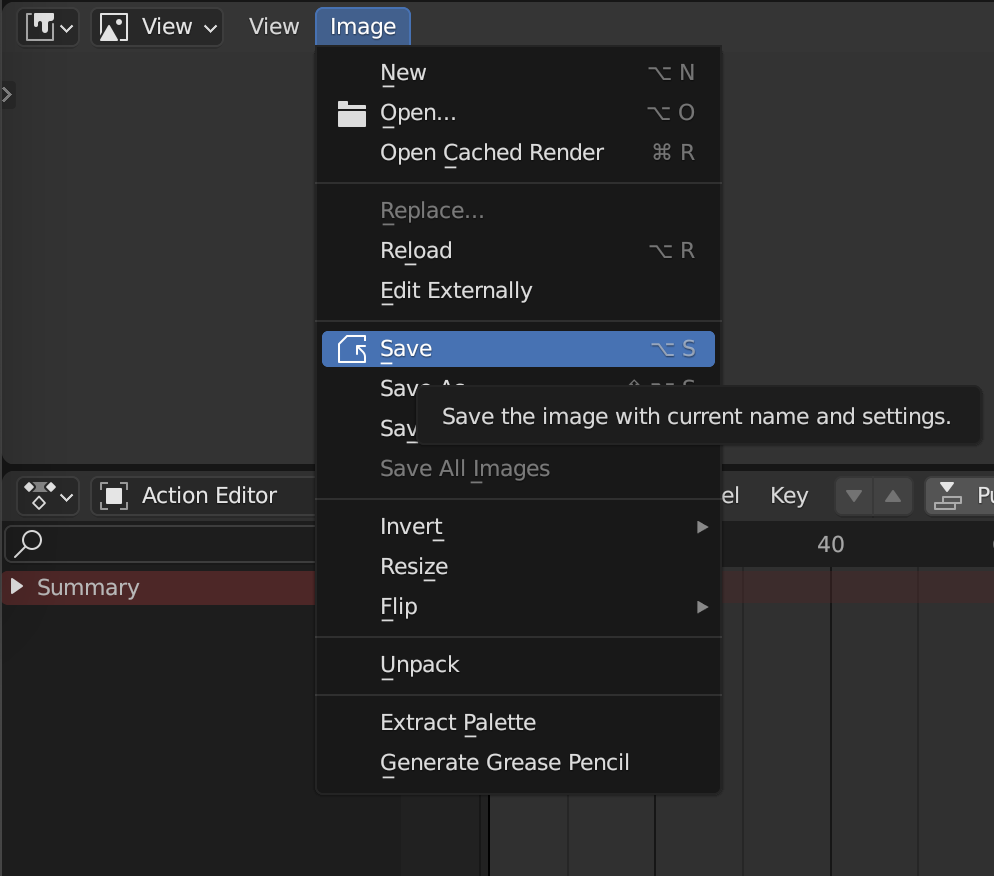Click the up arrow layer button
This screenshot has width=994, height=876.
click(893, 496)
